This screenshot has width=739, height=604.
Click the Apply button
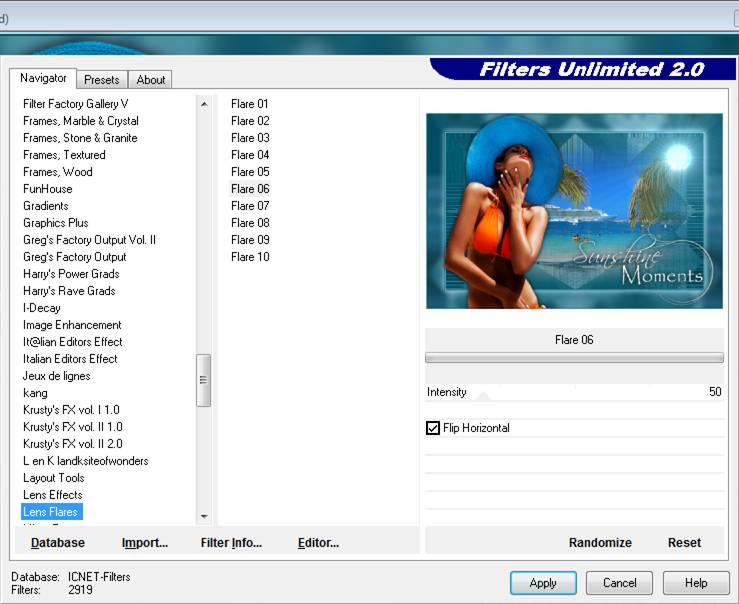click(543, 583)
